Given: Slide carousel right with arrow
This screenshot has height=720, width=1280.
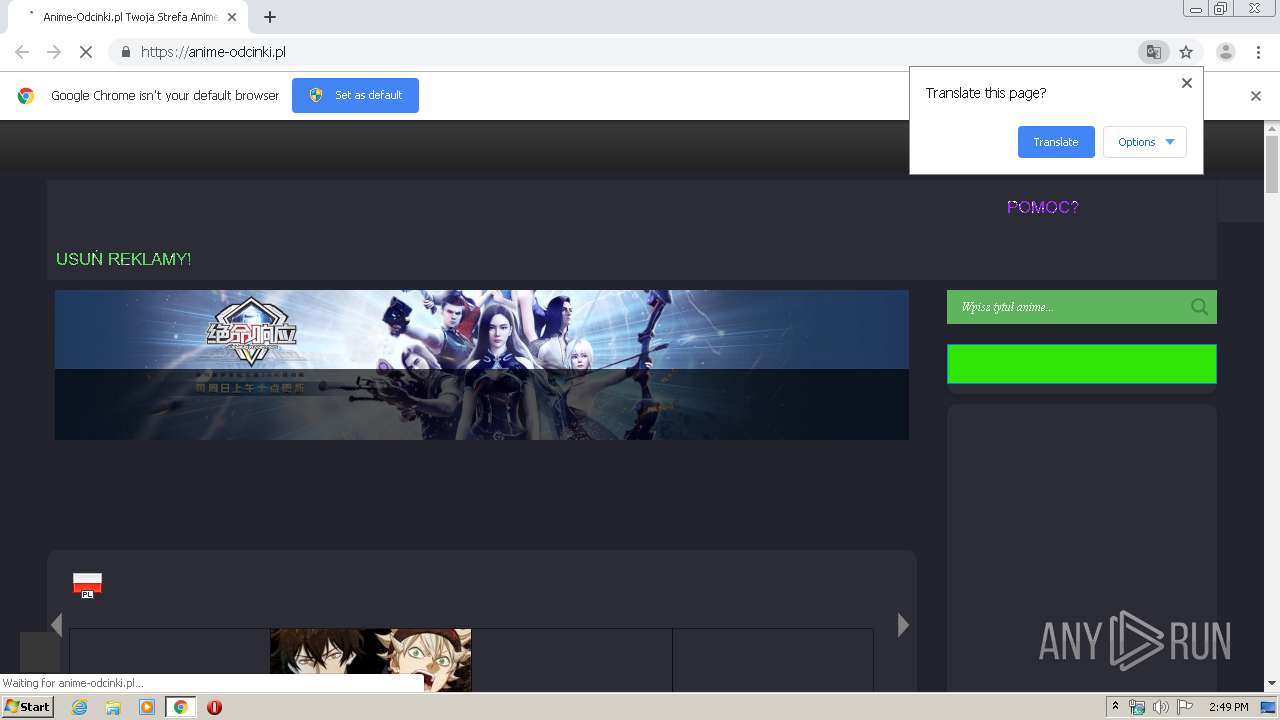Looking at the screenshot, I should (x=903, y=625).
